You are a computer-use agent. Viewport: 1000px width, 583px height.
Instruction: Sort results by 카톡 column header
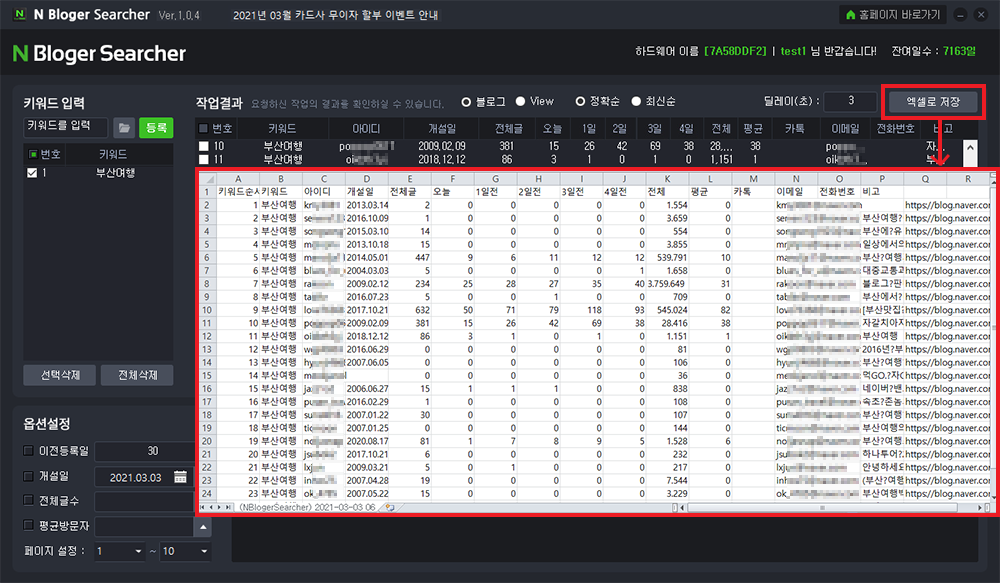pyautogui.click(x=795, y=129)
